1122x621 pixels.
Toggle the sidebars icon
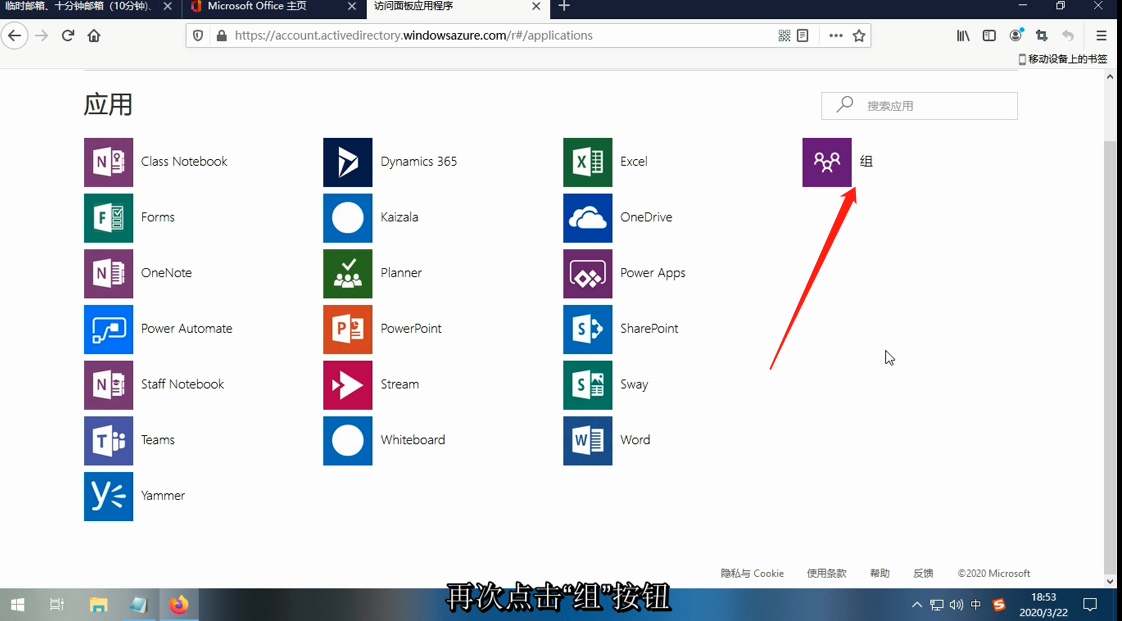pos(989,35)
